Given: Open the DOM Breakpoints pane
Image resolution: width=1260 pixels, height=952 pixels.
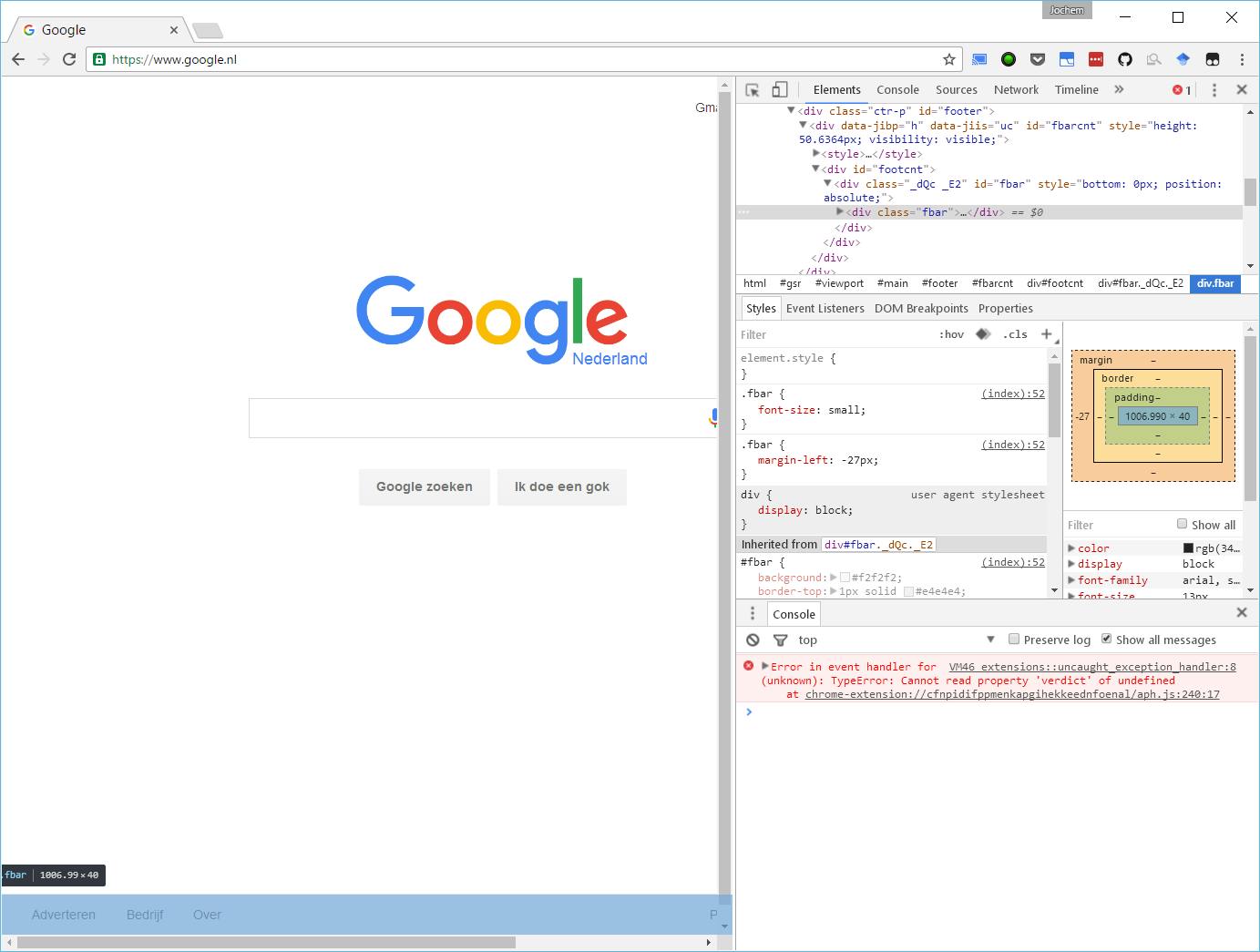Looking at the screenshot, I should pos(921,308).
